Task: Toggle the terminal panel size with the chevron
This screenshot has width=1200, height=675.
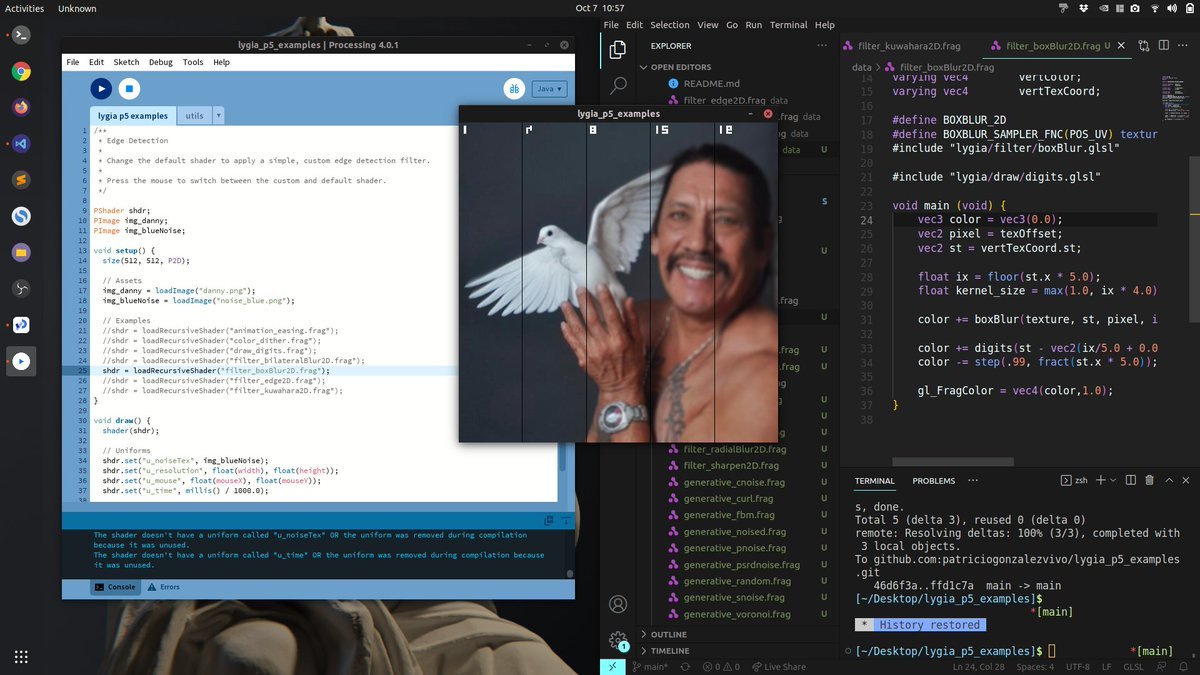Action: click(1167, 481)
